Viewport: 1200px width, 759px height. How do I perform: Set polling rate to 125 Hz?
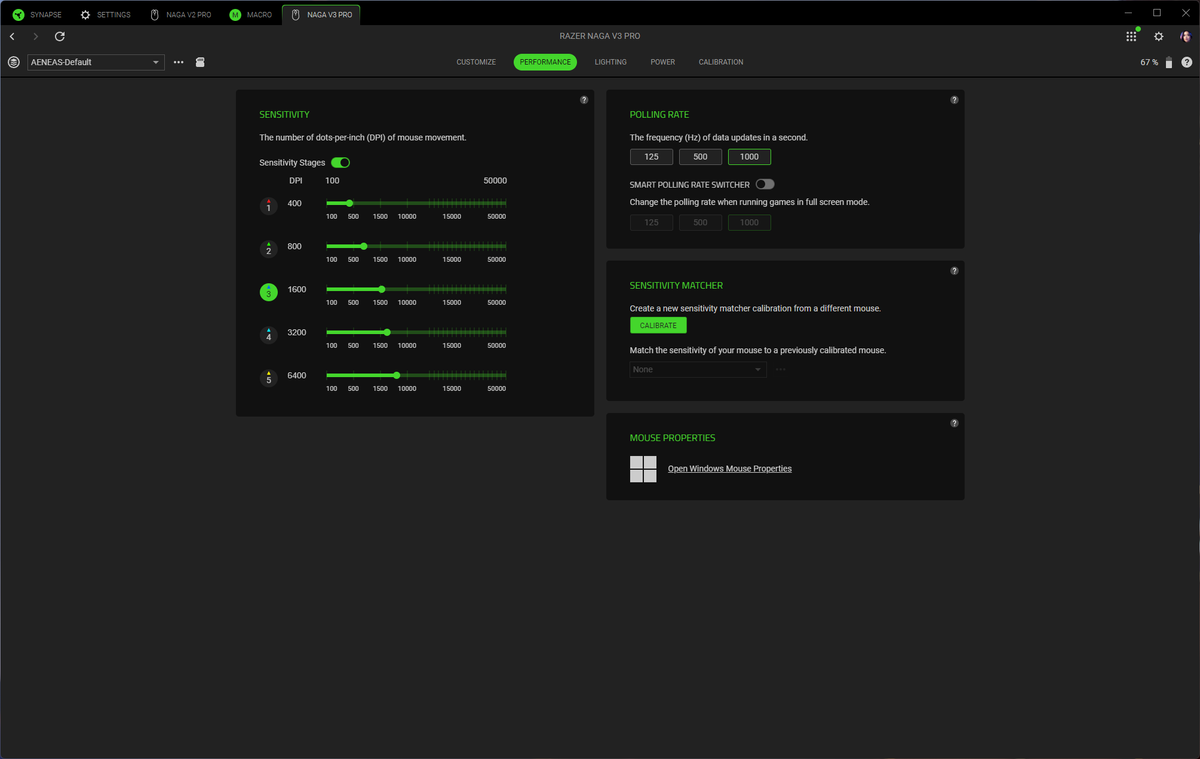point(651,156)
